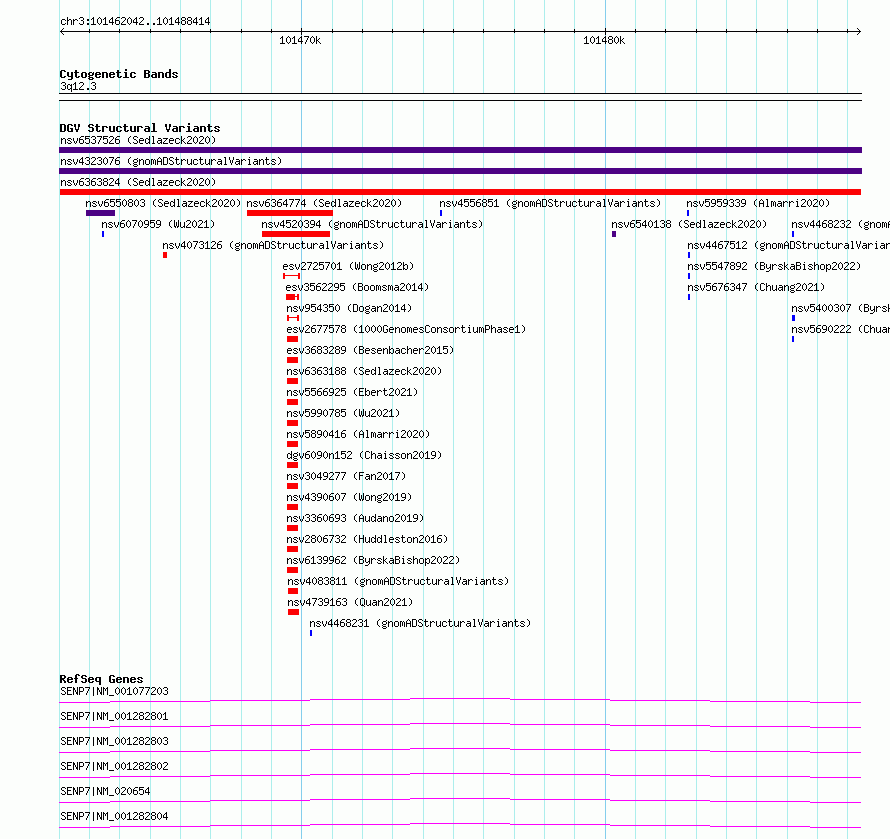Select the RefSeq Genes track title
Screen dimensions: 890x839
coord(101,679)
